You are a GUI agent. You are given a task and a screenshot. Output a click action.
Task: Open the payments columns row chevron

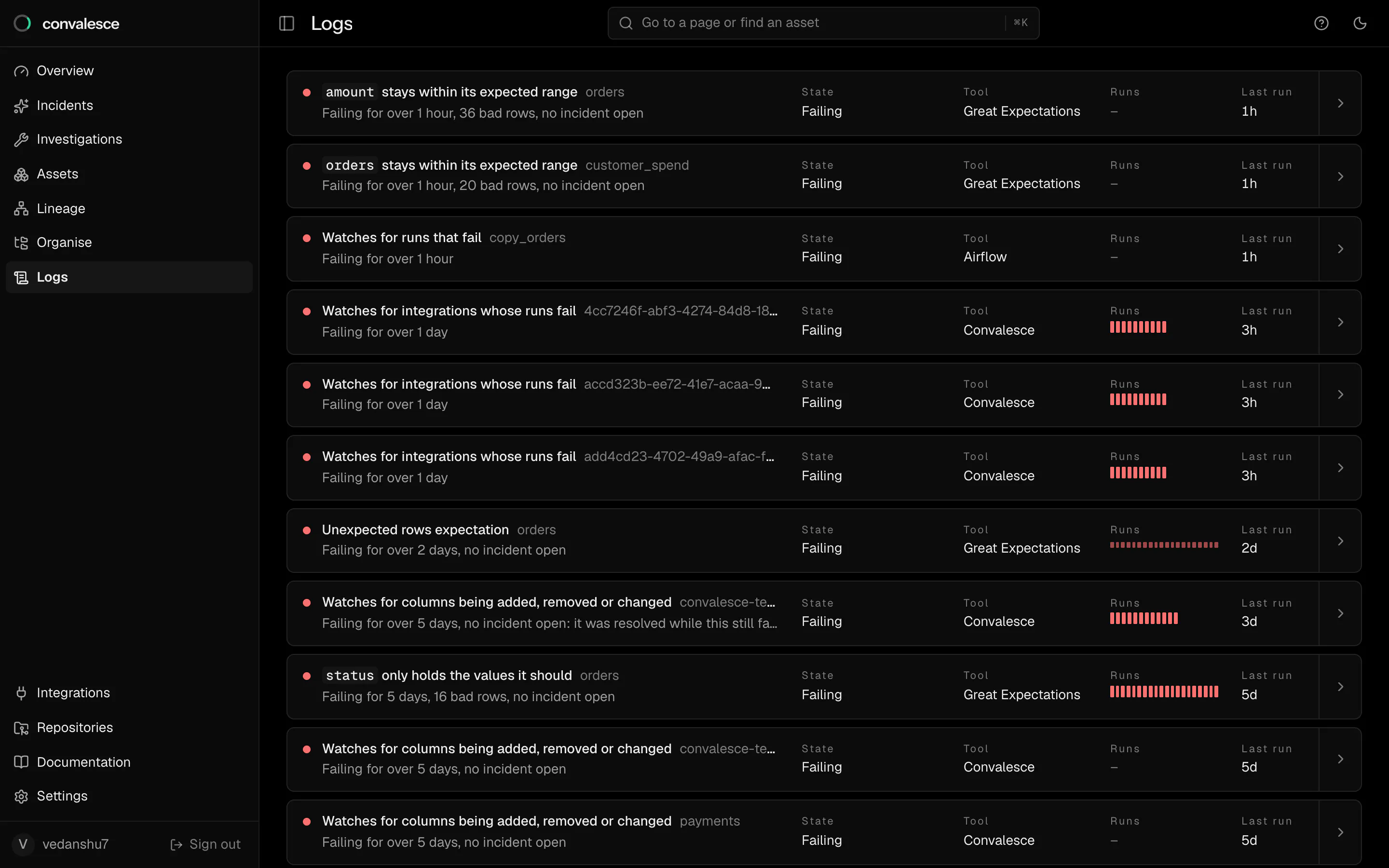coord(1340,832)
